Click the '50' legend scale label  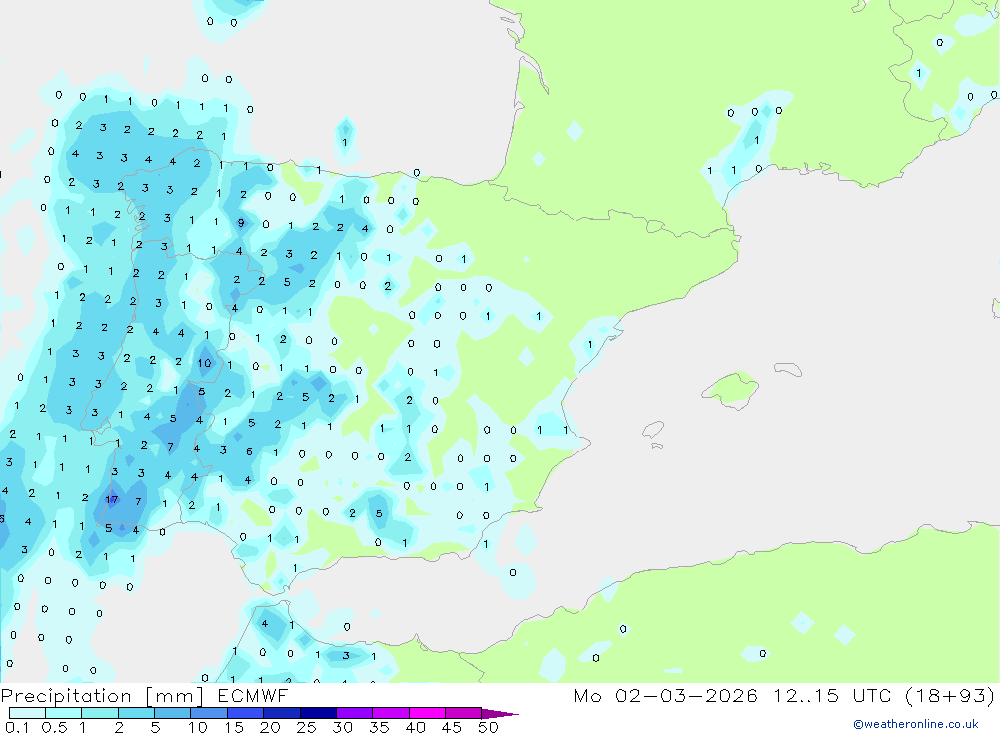tap(489, 727)
